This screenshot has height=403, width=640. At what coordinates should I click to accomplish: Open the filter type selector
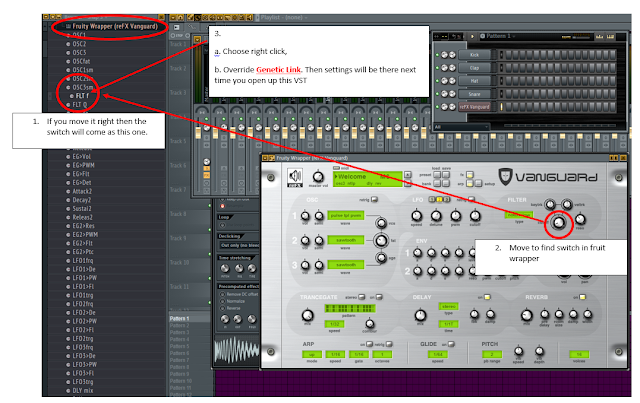pyautogui.click(x=519, y=215)
